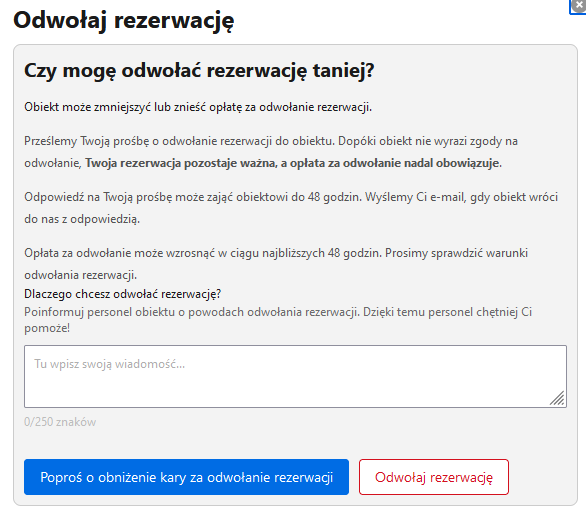586x518 pixels.
Task: Click the message textarea 'Tu wpisz swoją wiadomość...'
Action: coord(295,376)
